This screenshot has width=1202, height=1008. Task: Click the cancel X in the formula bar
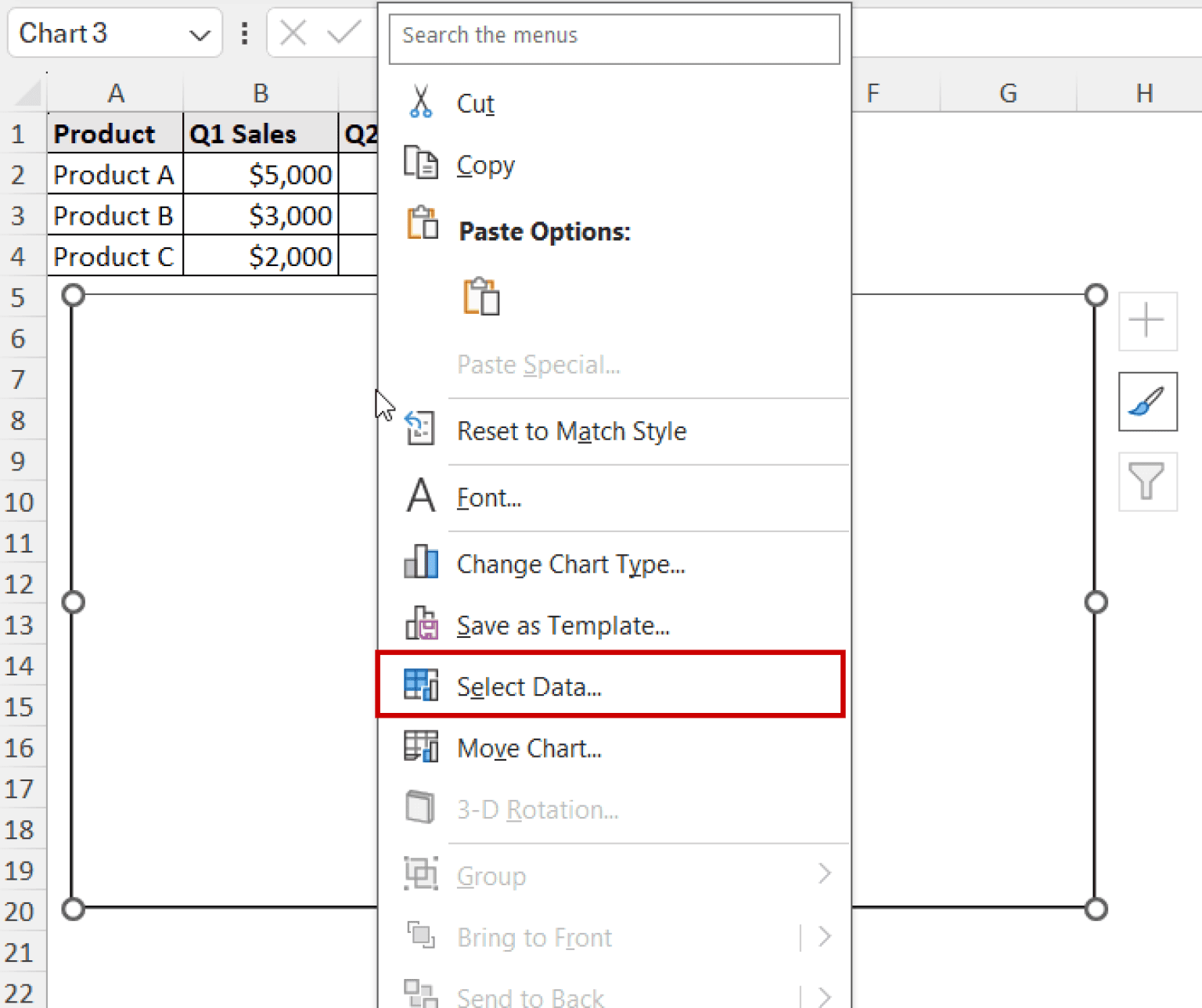pos(293,33)
